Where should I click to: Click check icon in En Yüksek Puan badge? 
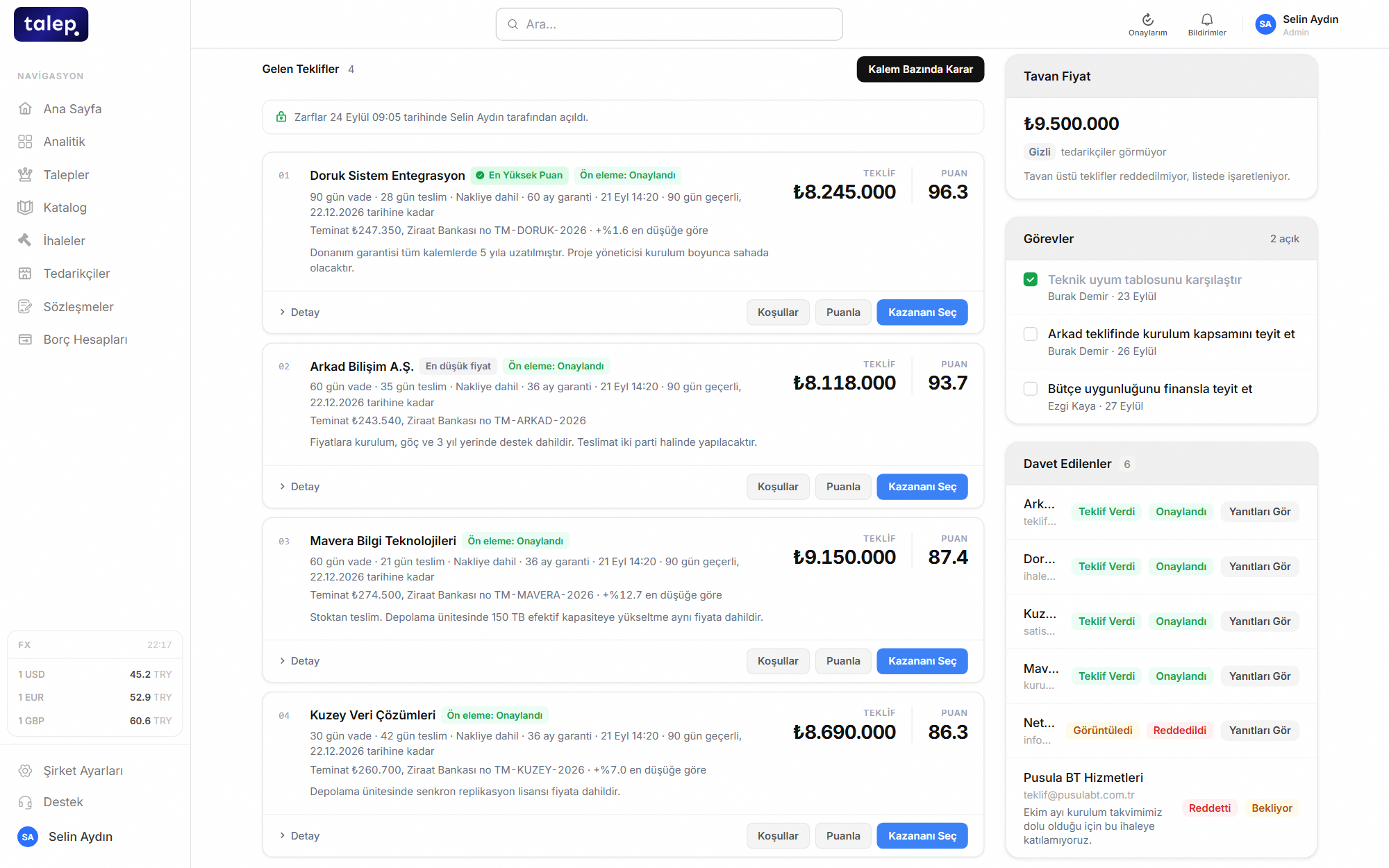pos(480,175)
